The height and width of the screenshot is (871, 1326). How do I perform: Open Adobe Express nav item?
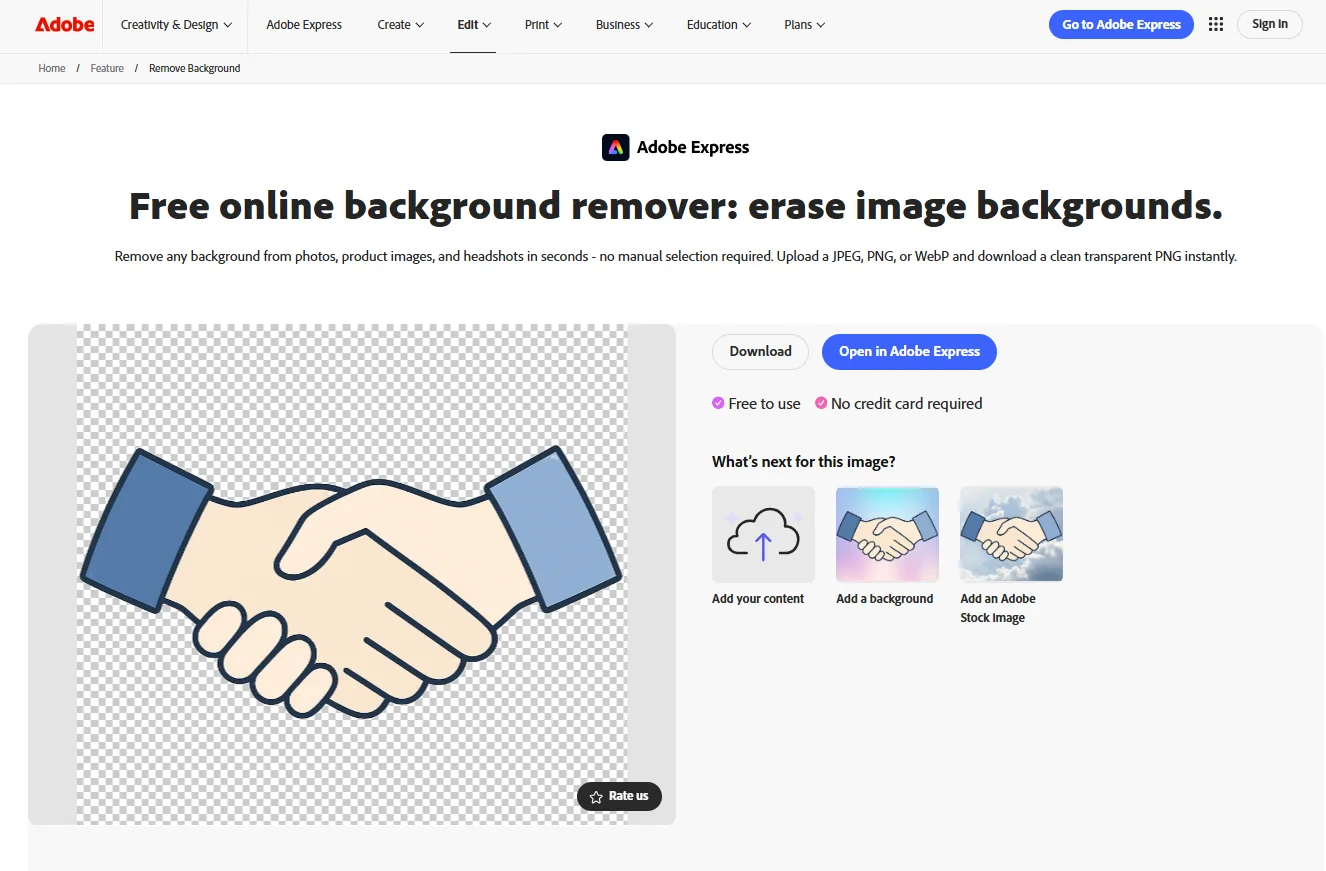pos(304,25)
